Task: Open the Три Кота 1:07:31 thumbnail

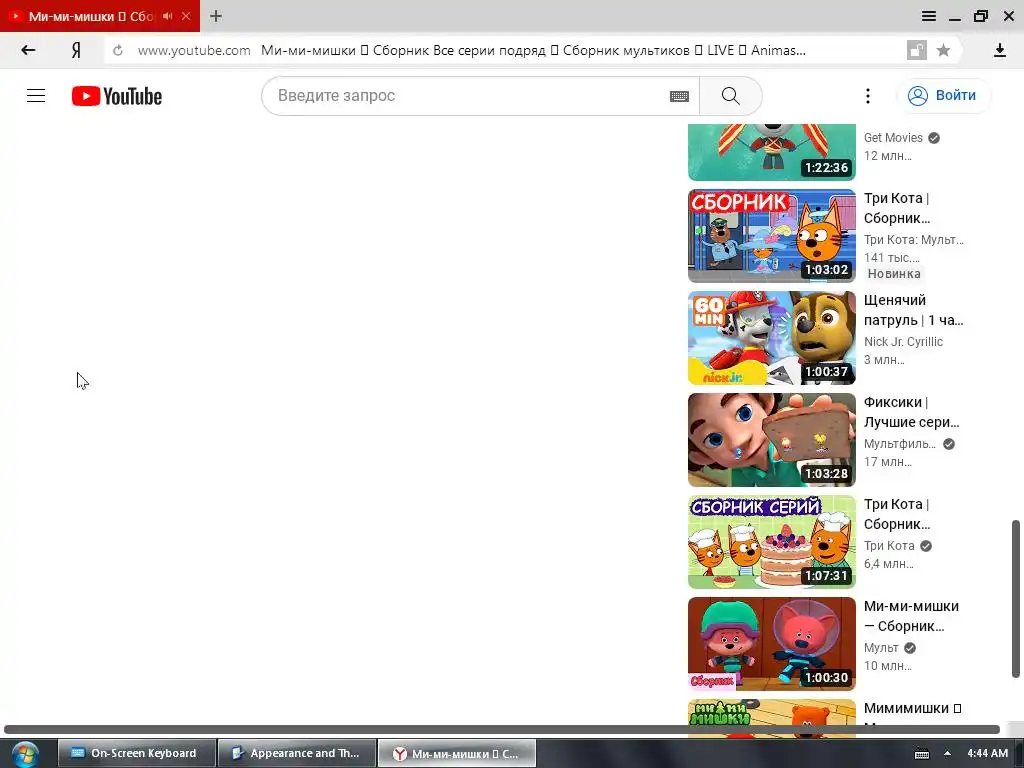Action: tap(772, 541)
